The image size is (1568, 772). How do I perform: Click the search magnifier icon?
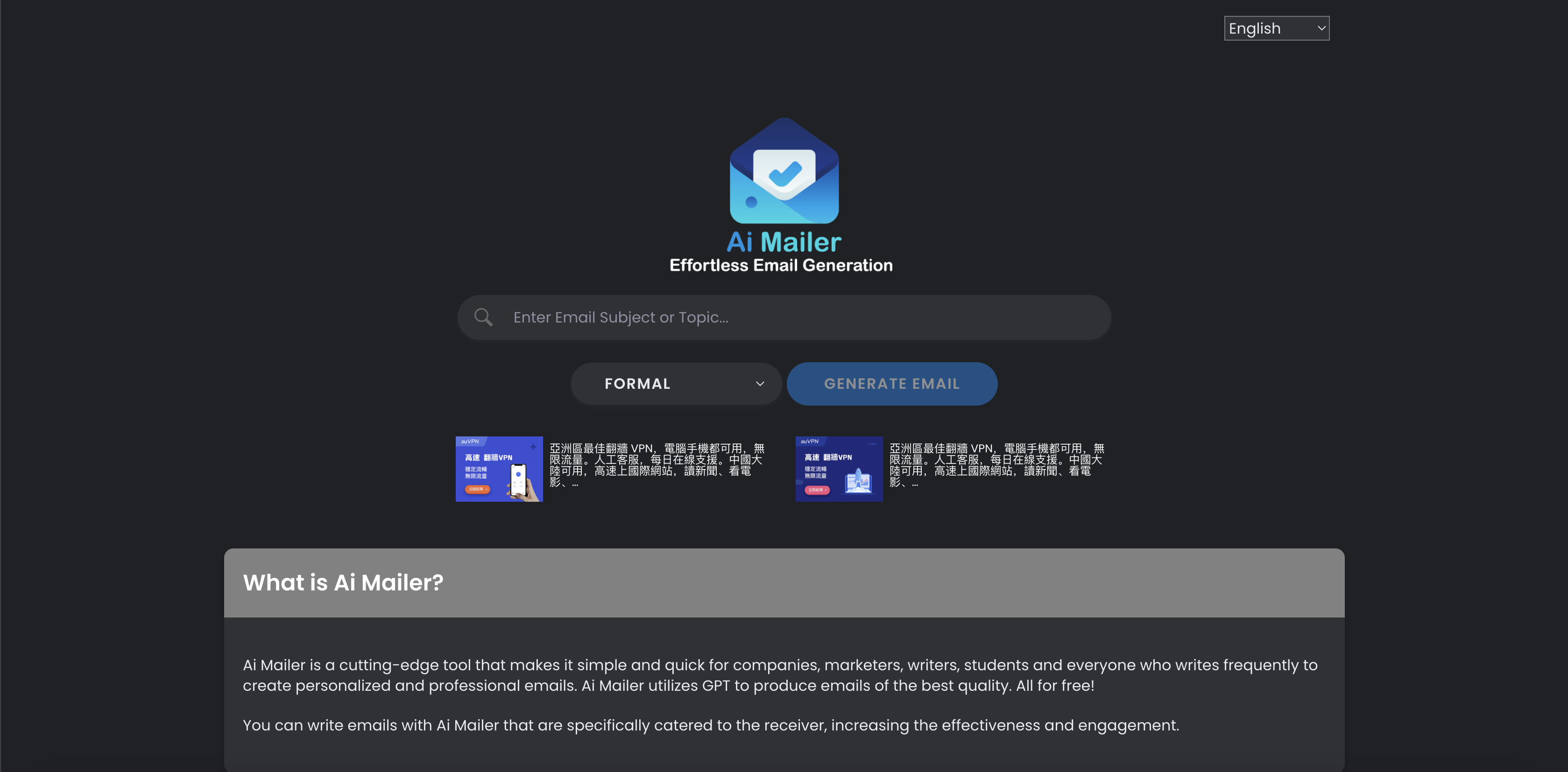(483, 317)
